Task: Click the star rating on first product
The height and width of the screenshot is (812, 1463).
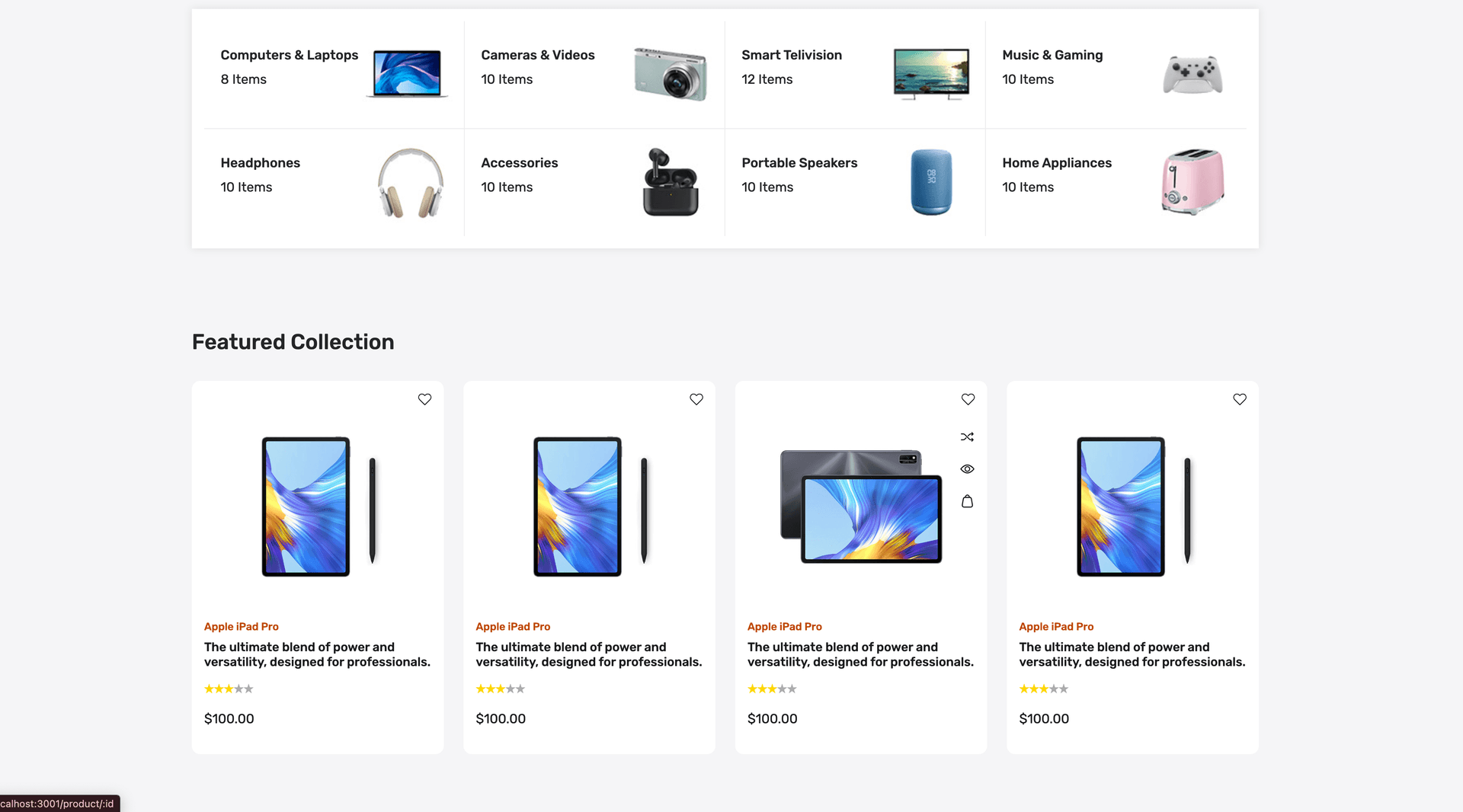Action: [229, 689]
